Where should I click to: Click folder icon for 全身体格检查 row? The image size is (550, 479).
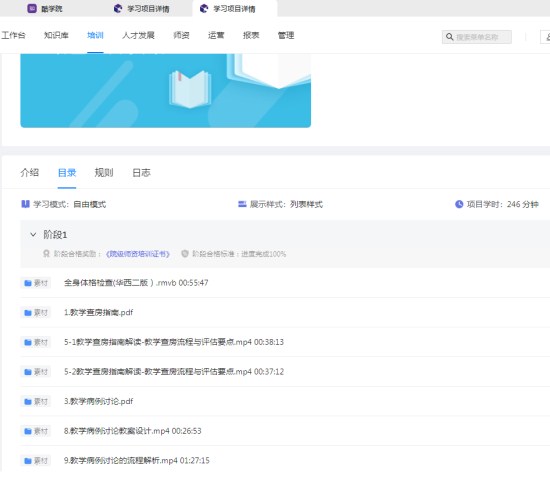point(28,283)
